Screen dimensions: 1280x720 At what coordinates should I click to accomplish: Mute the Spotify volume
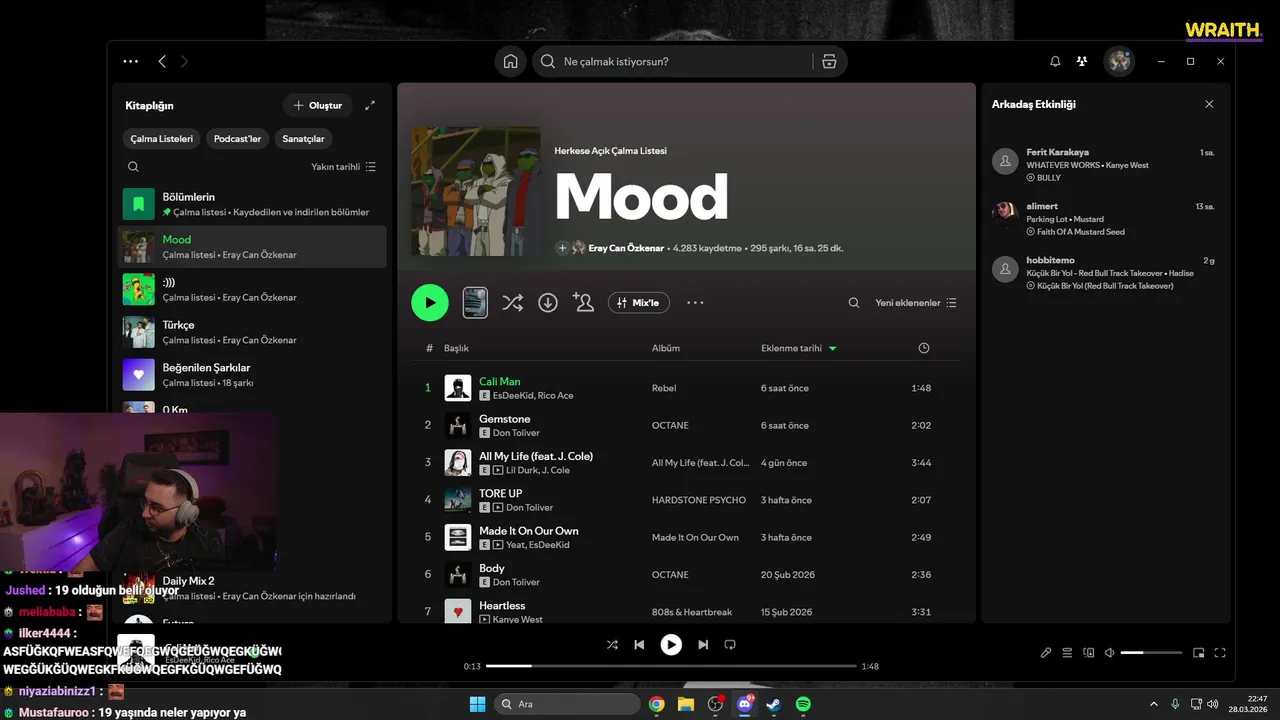coord(1109,653)
